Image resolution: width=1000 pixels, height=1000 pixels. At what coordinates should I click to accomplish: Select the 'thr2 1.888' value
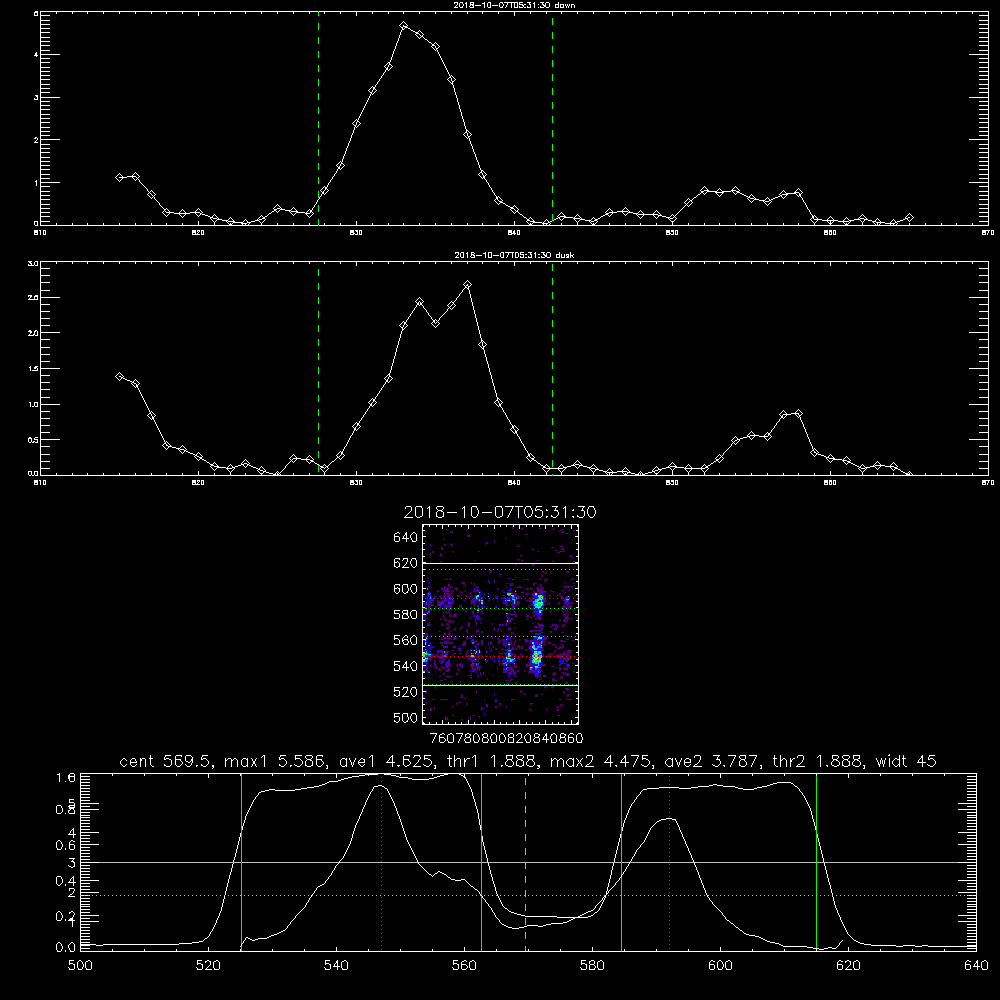point(818,761)
